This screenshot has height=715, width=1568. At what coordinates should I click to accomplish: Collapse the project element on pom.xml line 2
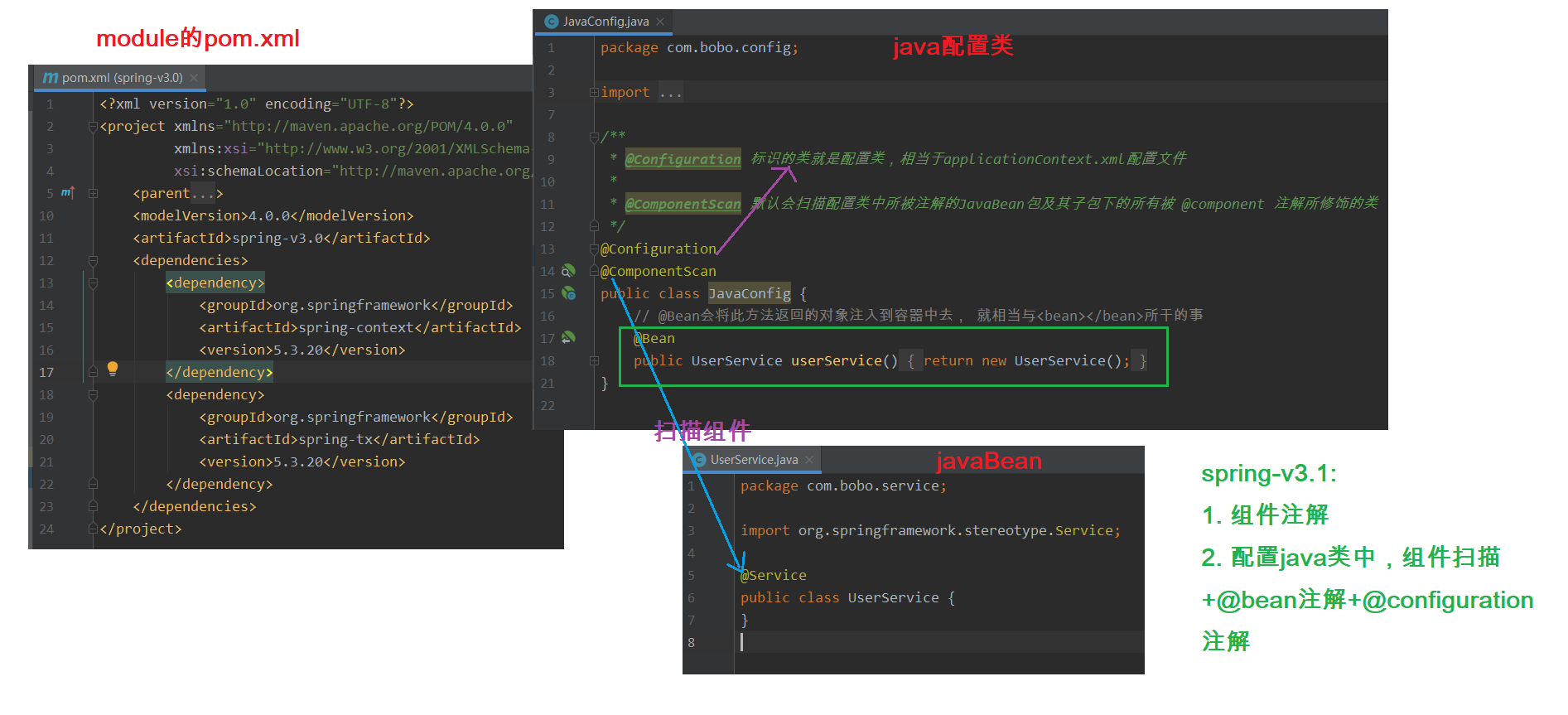point(94,126)
